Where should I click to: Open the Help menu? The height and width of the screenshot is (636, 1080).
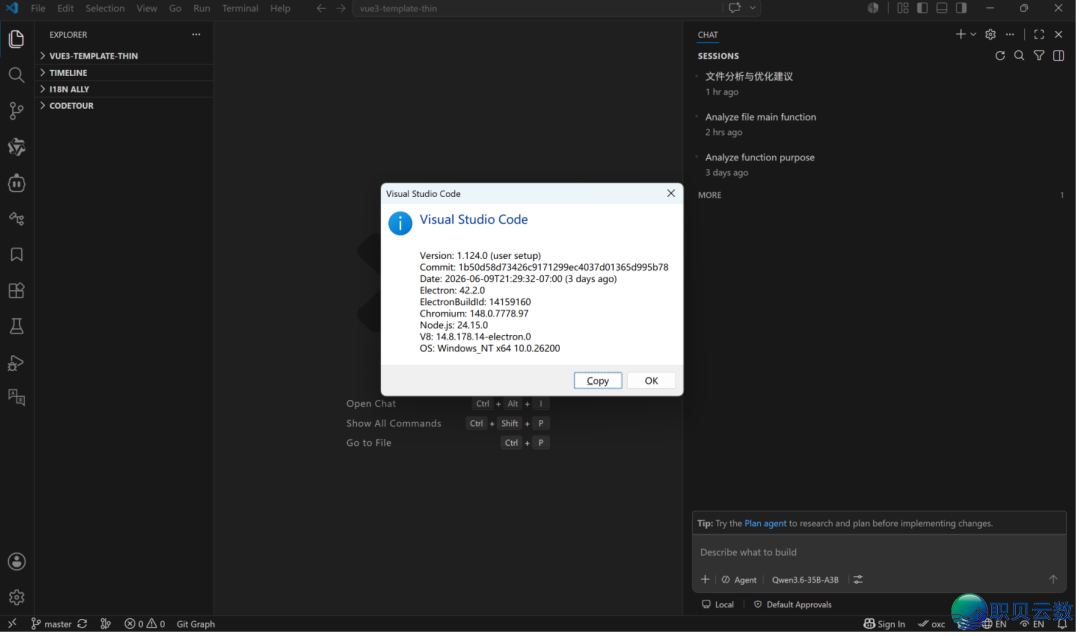[x=281, y=8]
